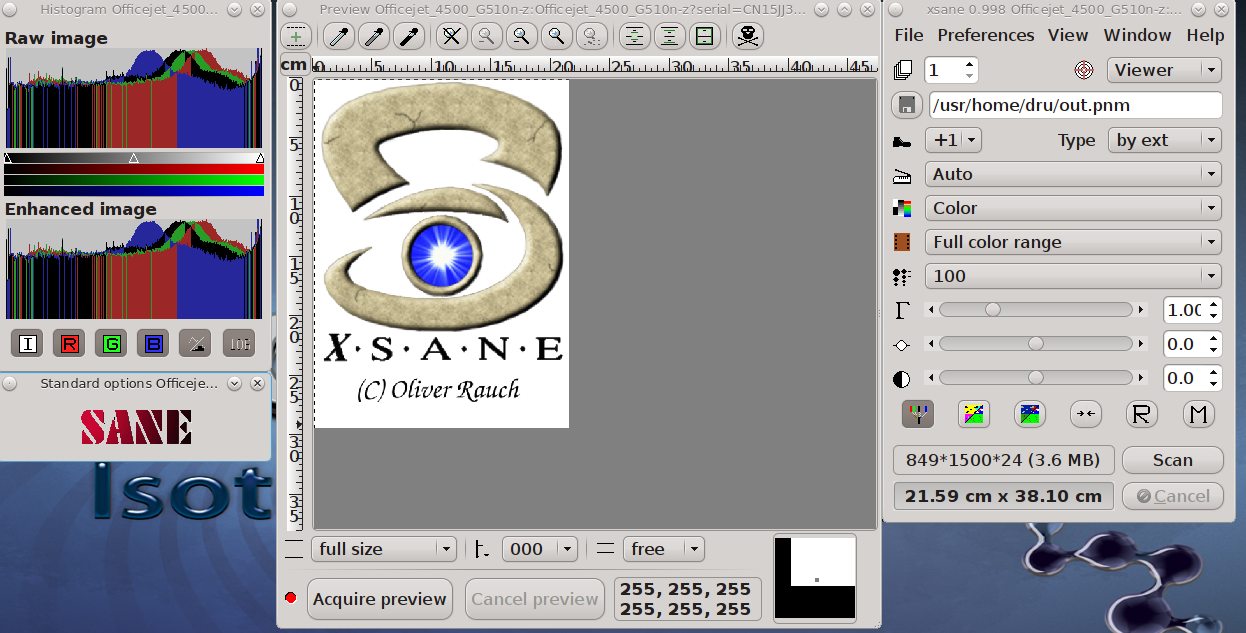Click the pixel mode icon in histogram
1246x633 pixels.
click(195, 343)
